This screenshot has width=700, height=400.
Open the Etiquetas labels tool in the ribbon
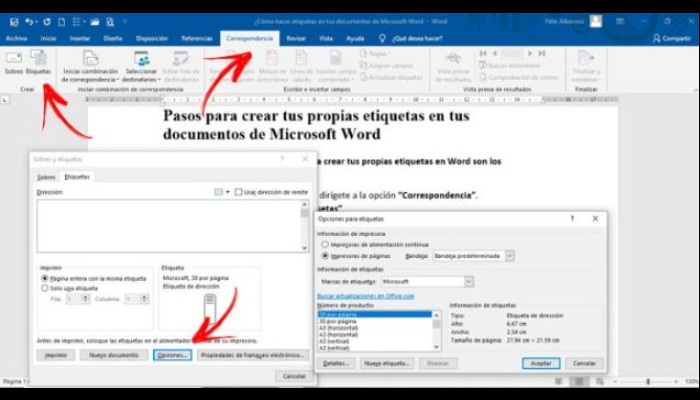(38, 62)
